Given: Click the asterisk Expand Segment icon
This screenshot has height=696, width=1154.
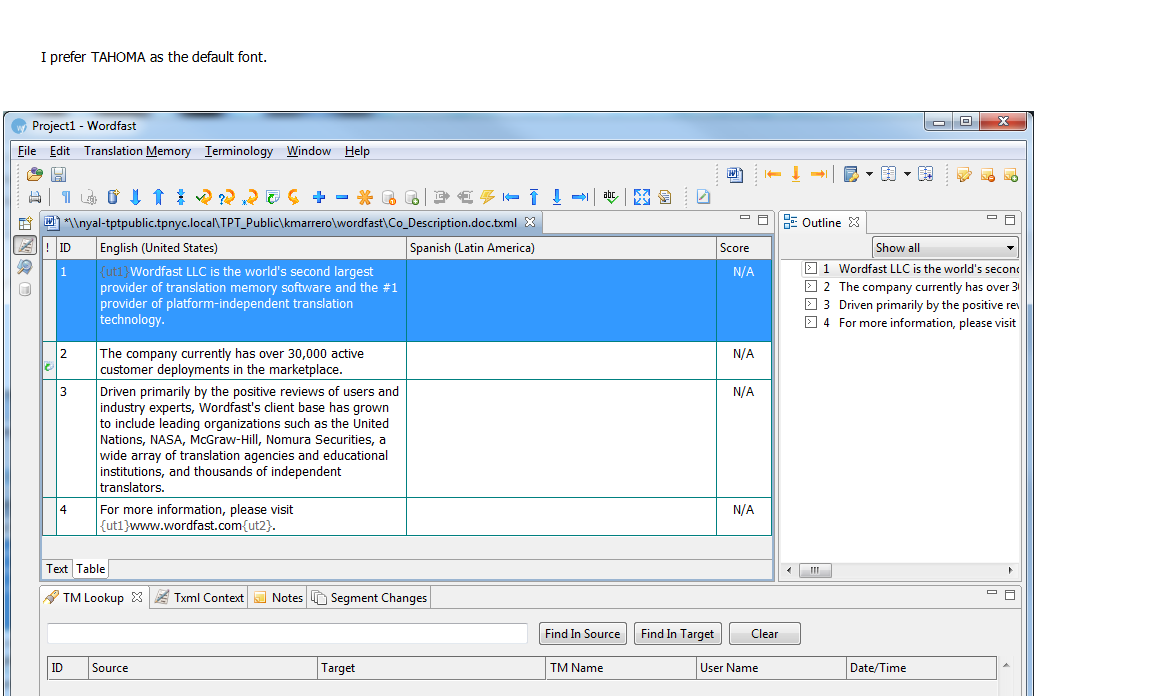Looking at the screenshot, I should pos(364,197).
